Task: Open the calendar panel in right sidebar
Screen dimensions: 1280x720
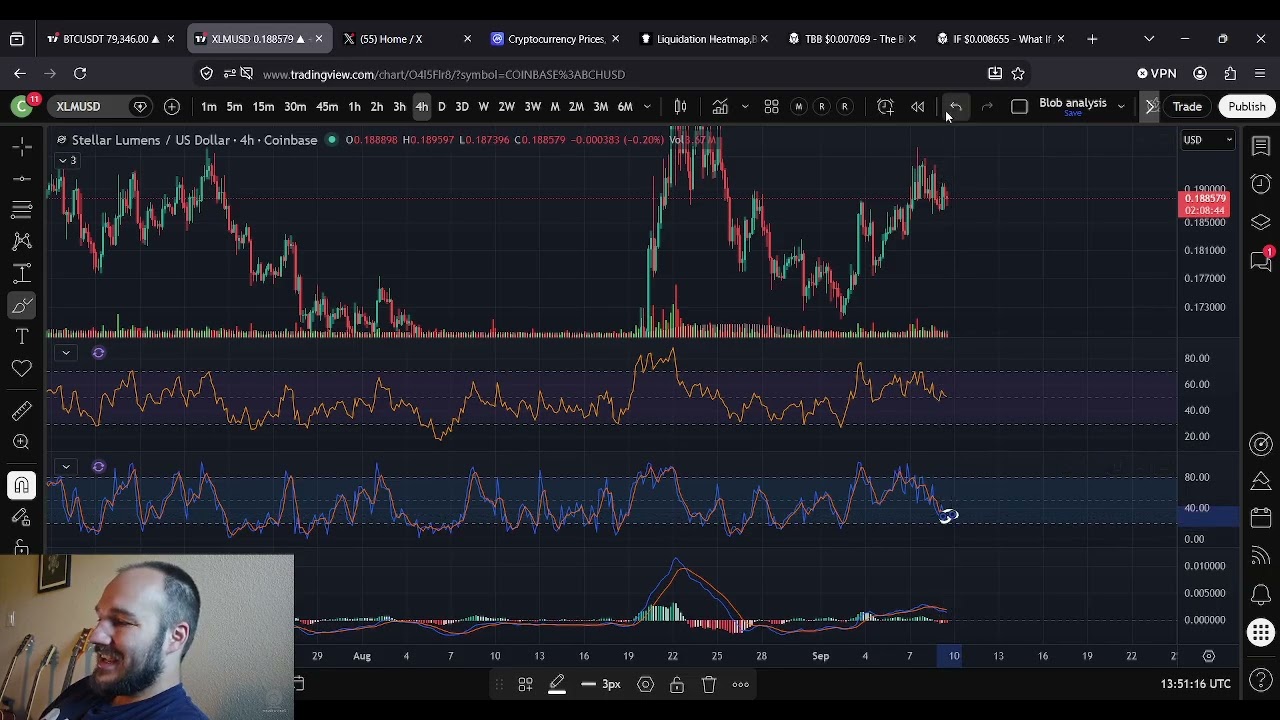Action: [x=1260, y=518]
